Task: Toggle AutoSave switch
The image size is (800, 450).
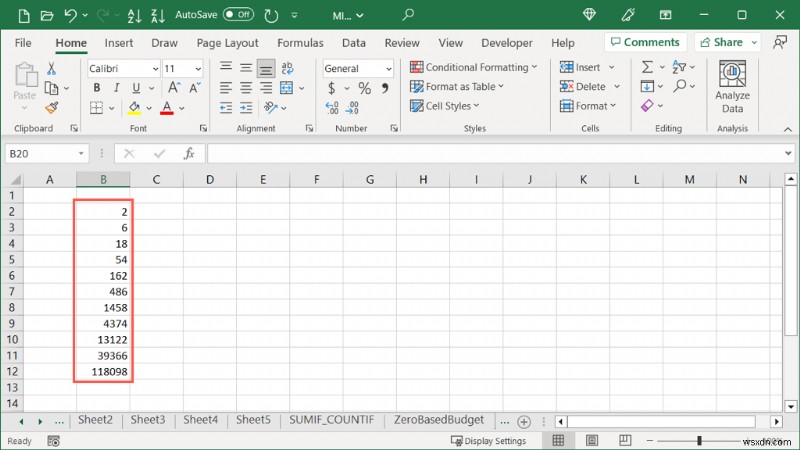Action: [238, 15]
